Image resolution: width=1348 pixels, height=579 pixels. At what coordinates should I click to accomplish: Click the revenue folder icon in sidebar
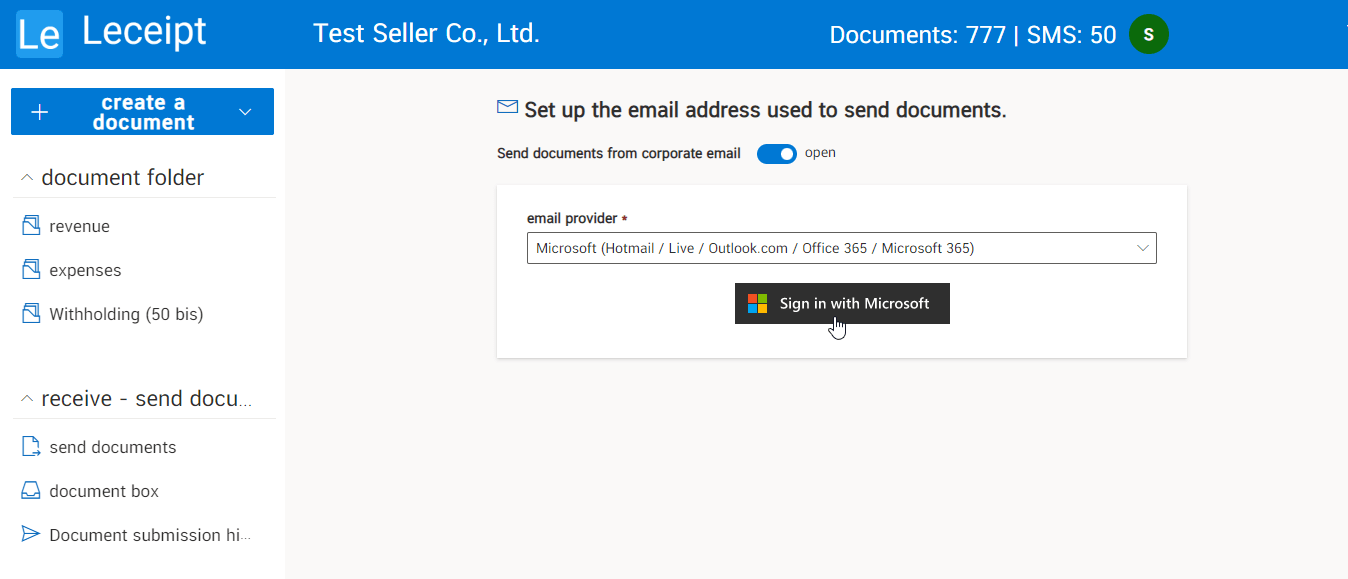[x=31, y=225]
